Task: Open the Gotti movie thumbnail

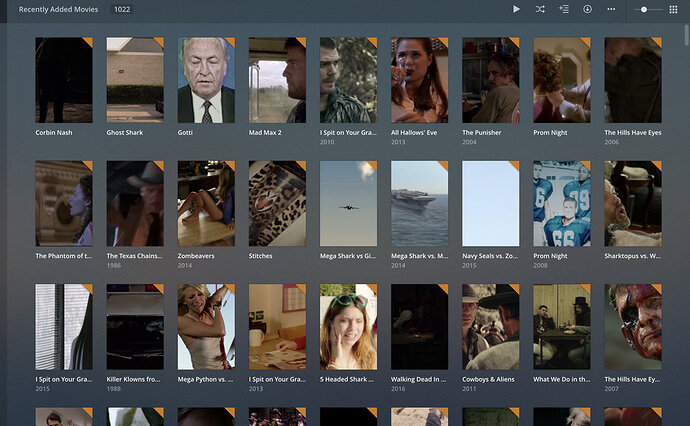Action: (x=206, y=80)
